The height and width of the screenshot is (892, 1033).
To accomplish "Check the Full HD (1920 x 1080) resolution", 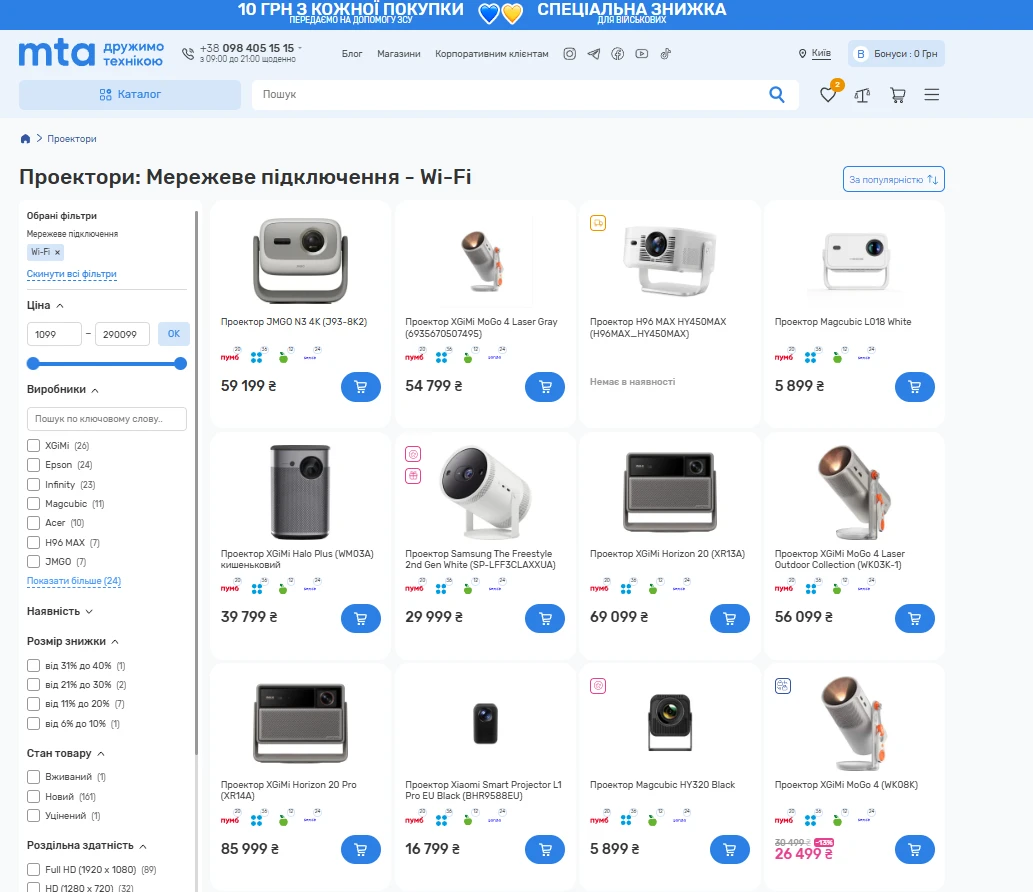I will (34, 870).
